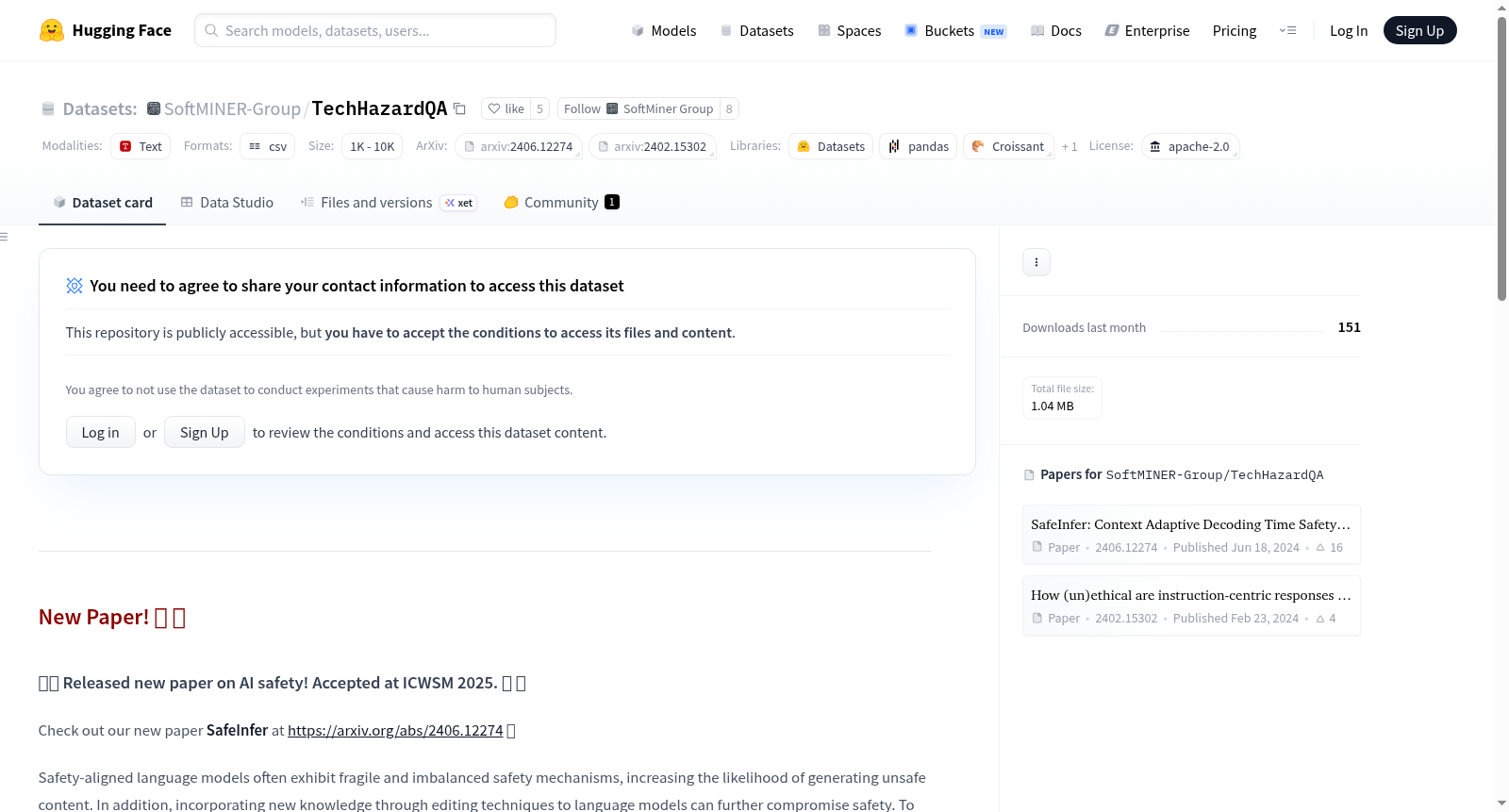Switch to the Files and versions tab
The image size is (1509, 812).
tap(389, 202)
